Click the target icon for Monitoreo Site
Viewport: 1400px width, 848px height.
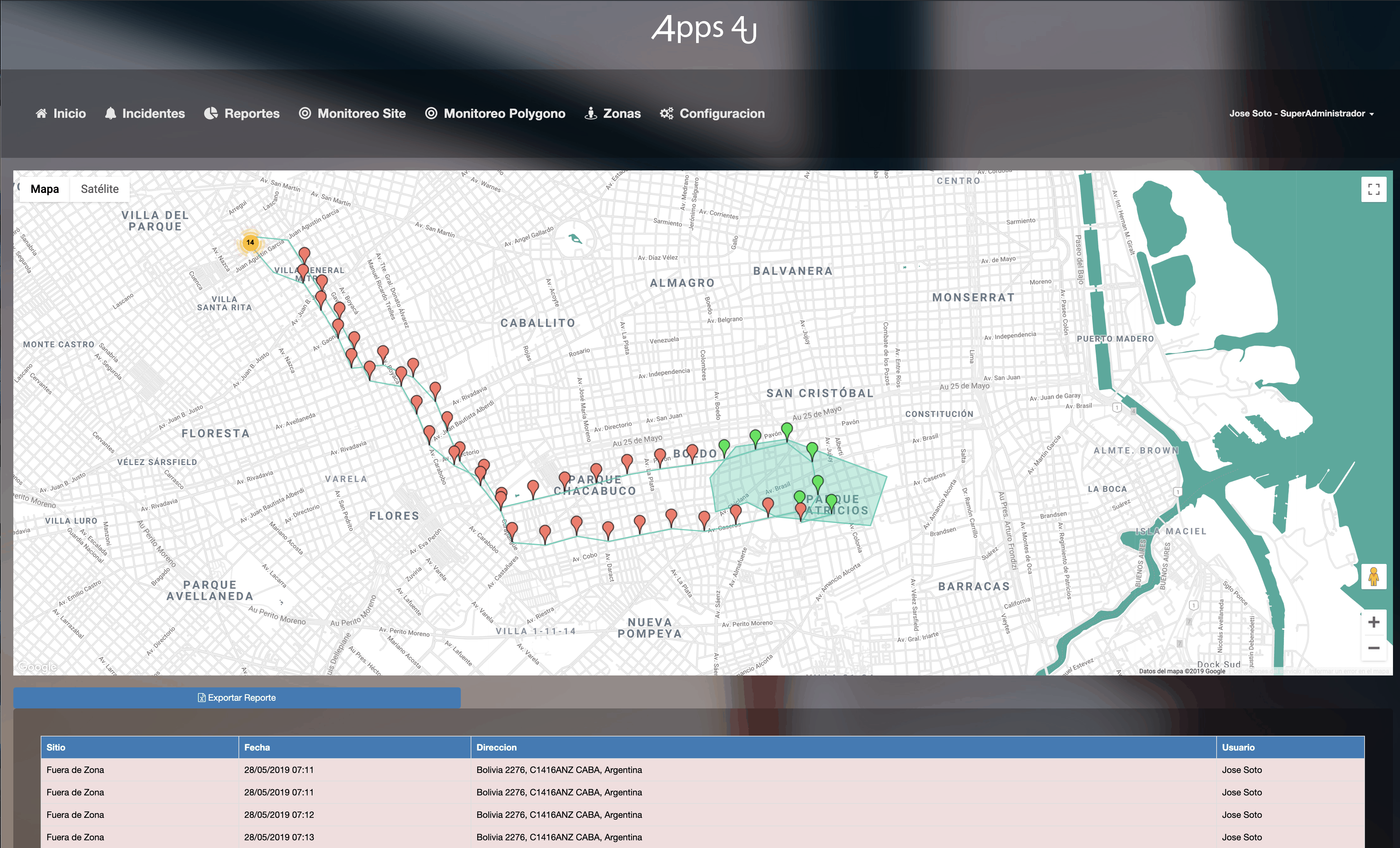[x=305, y=113]
